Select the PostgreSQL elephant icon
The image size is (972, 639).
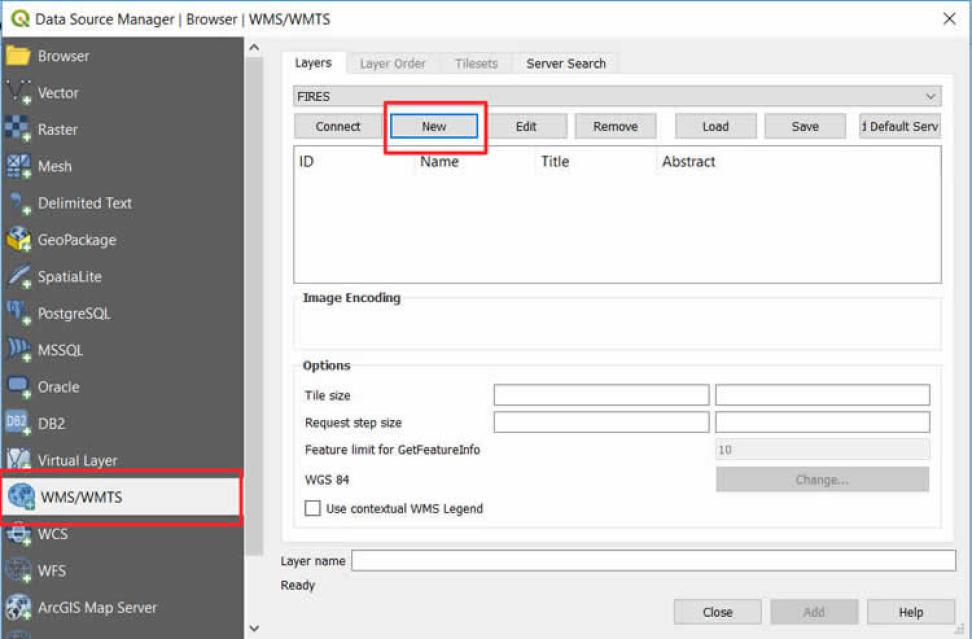pyautogui.click(x=17, y=313)
